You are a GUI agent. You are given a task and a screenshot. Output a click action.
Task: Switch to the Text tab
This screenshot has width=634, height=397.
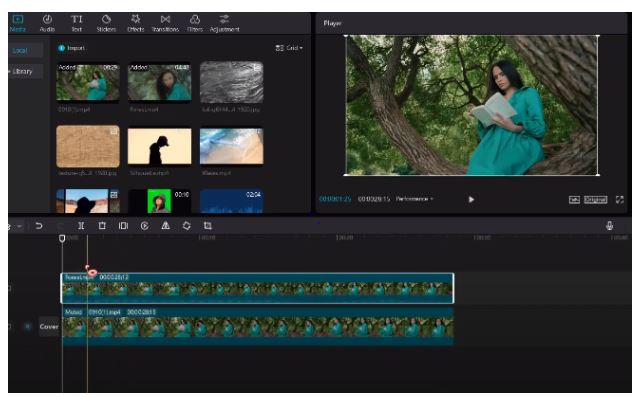tap(77, 23)
